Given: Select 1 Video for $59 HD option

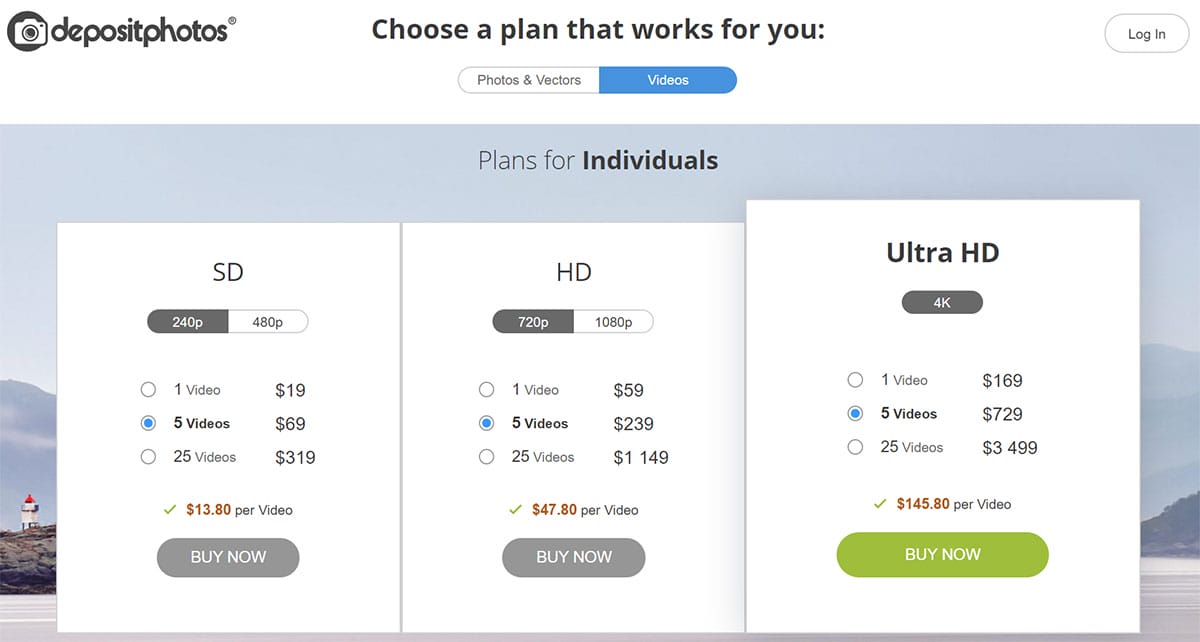Looking at the screenshot, I should click(x=487, y=390).
